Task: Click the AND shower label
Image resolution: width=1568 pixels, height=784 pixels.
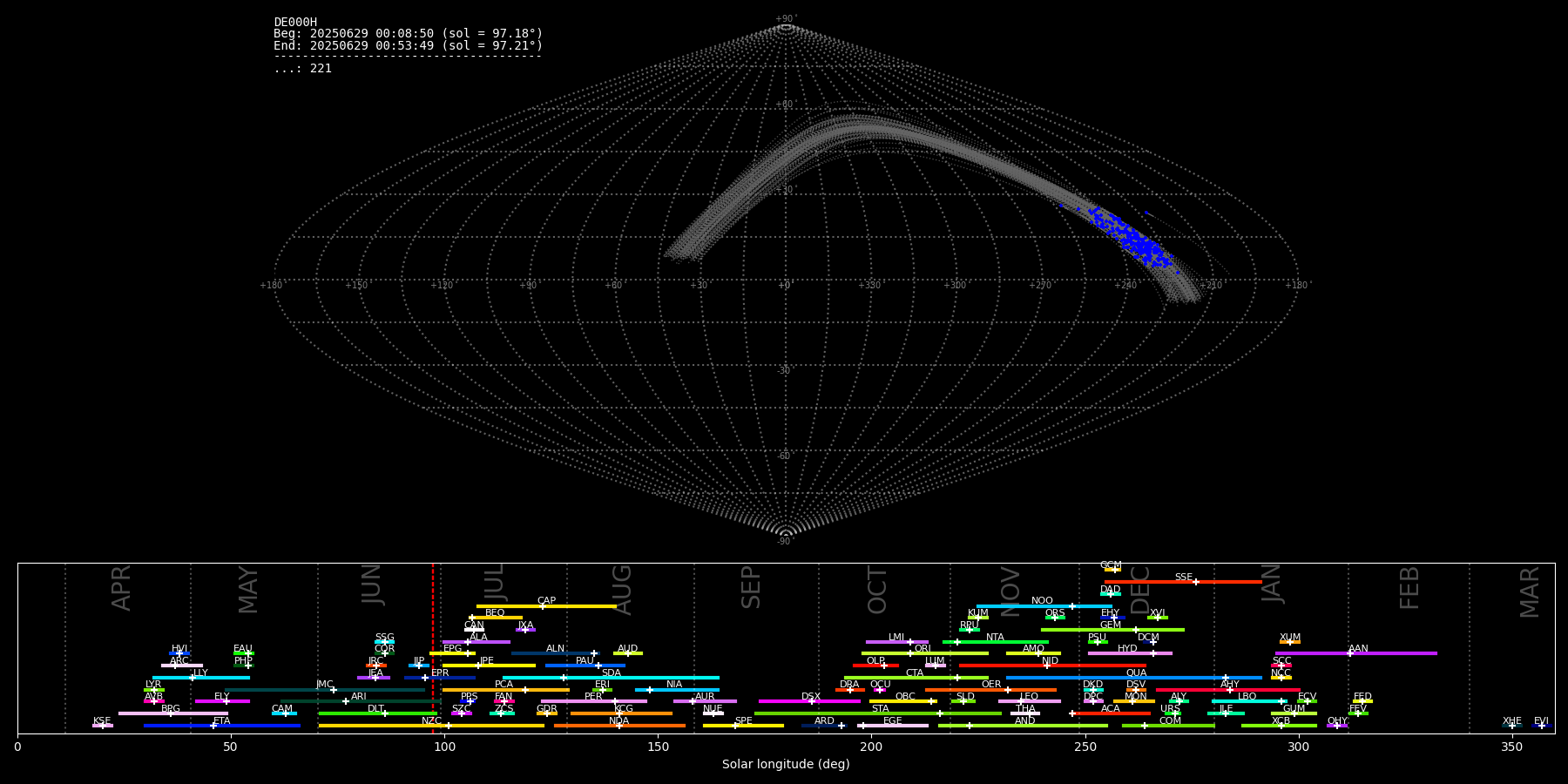Action: [x=1025, y=721]
